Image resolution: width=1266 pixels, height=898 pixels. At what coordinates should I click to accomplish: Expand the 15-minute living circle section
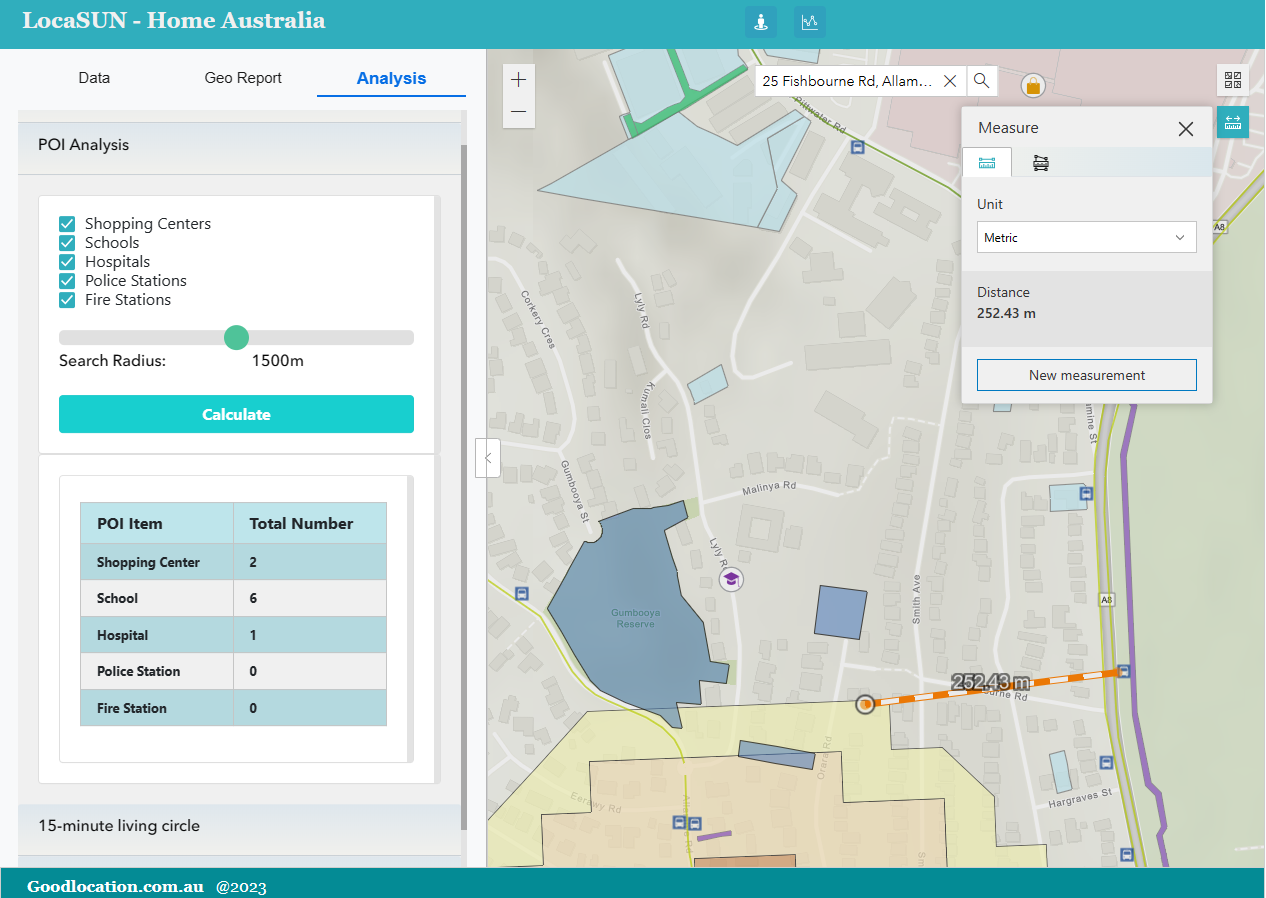238,826
